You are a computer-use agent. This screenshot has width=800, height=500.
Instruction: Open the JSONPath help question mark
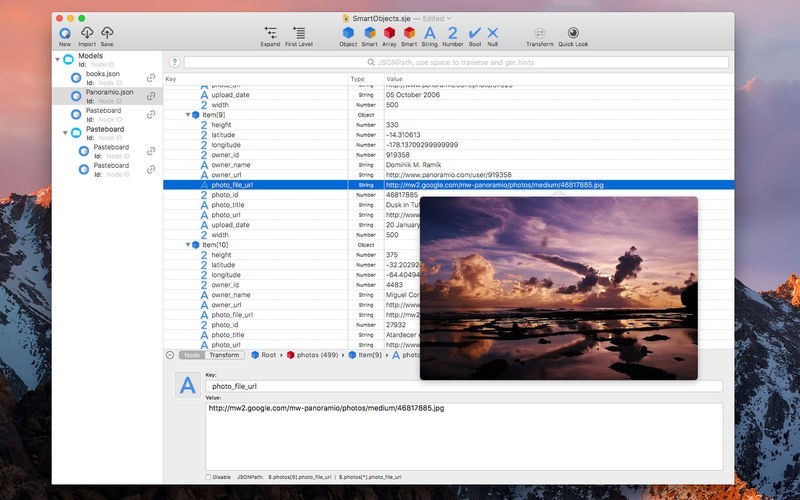[x=174, y=62]
